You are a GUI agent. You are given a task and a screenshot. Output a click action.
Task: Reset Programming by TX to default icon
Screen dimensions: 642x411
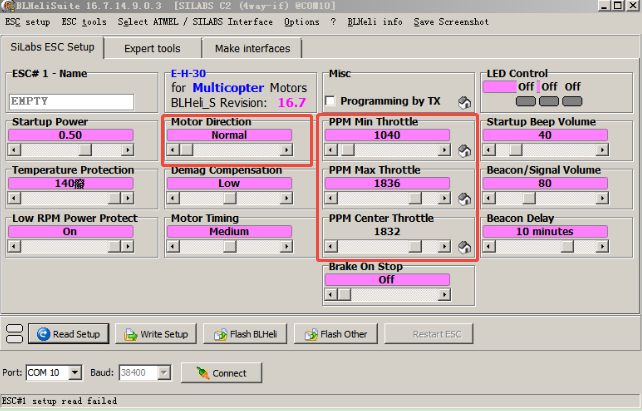[464, 102]
